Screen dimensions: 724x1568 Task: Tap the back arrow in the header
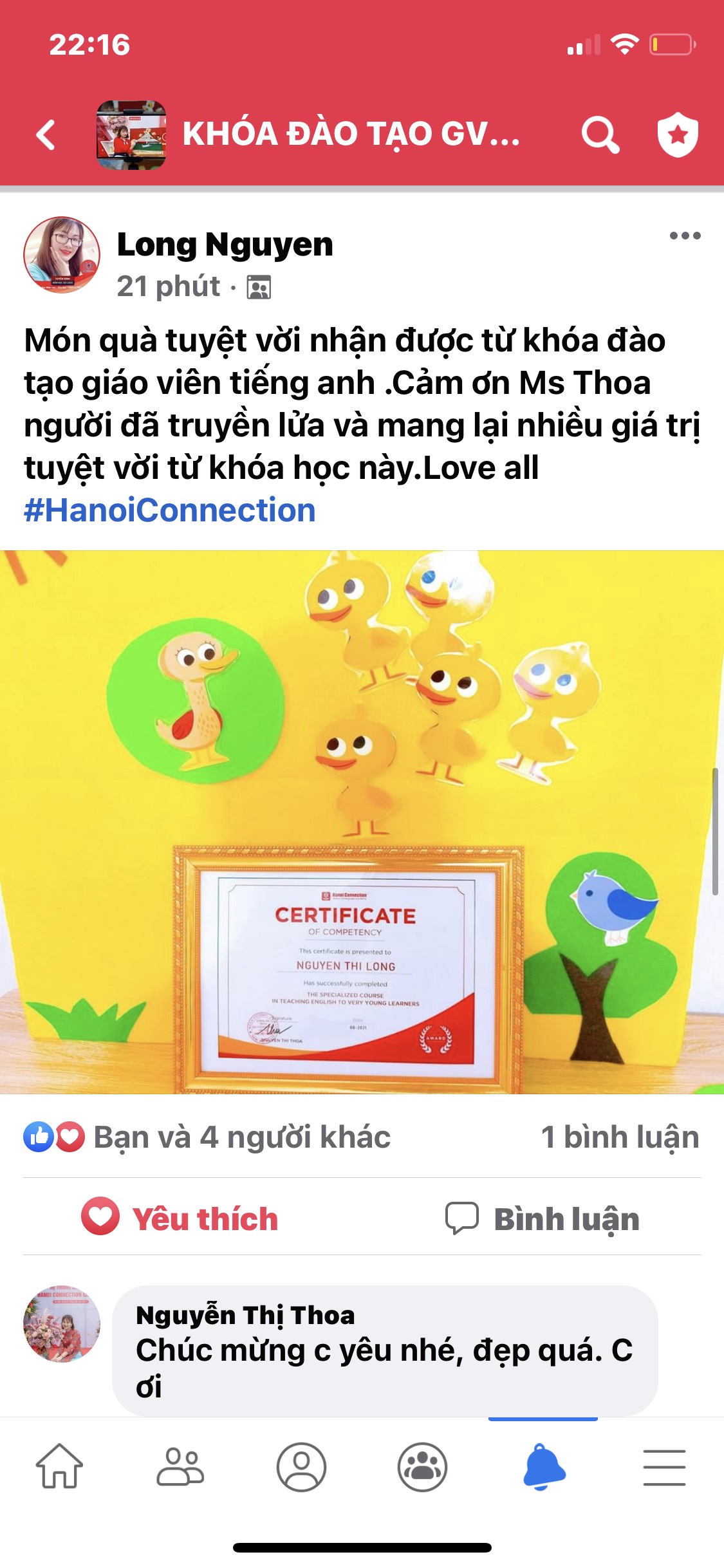tap(46, 135)
